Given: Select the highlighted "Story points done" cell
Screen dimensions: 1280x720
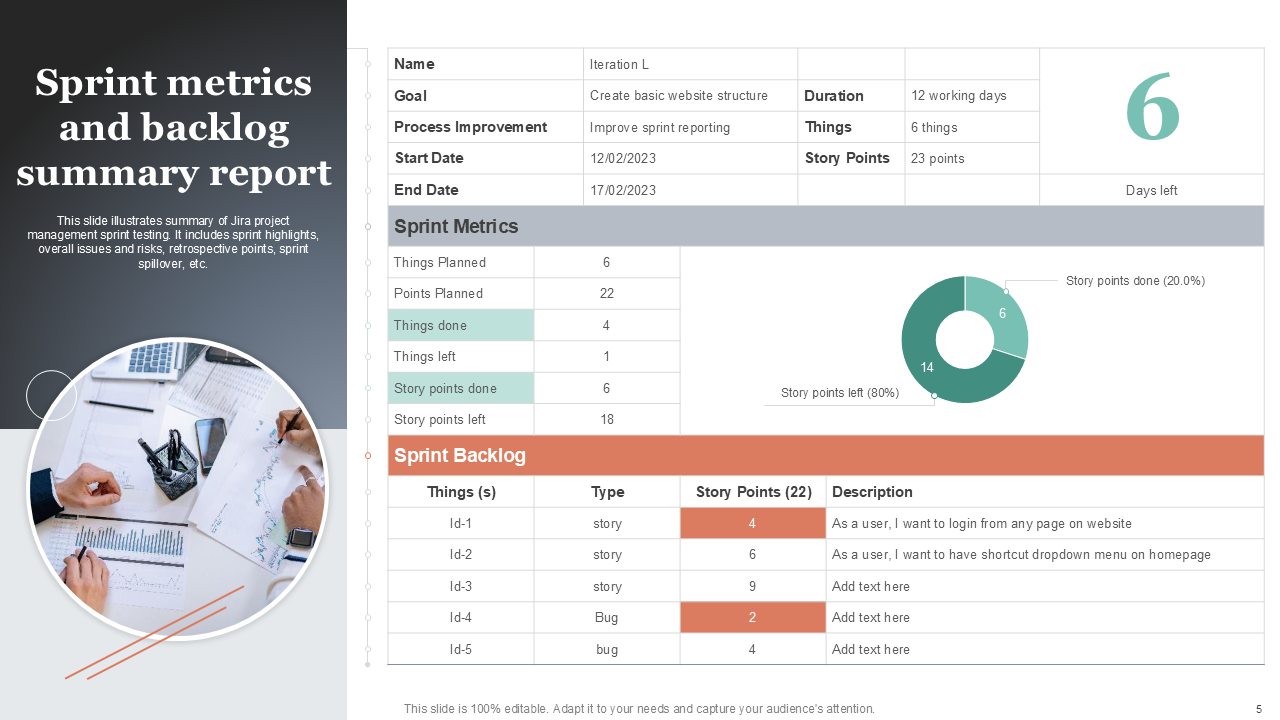Looking at the screenshot, I should click(461, 388).
